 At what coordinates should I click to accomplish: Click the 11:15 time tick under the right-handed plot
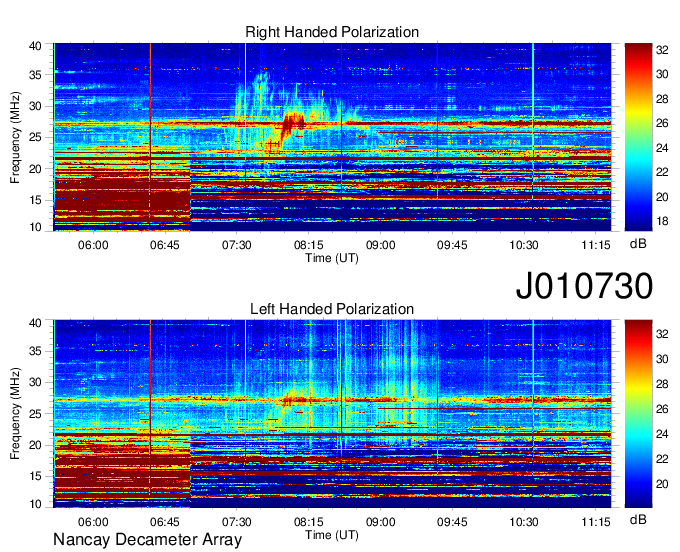click(596, 245)
